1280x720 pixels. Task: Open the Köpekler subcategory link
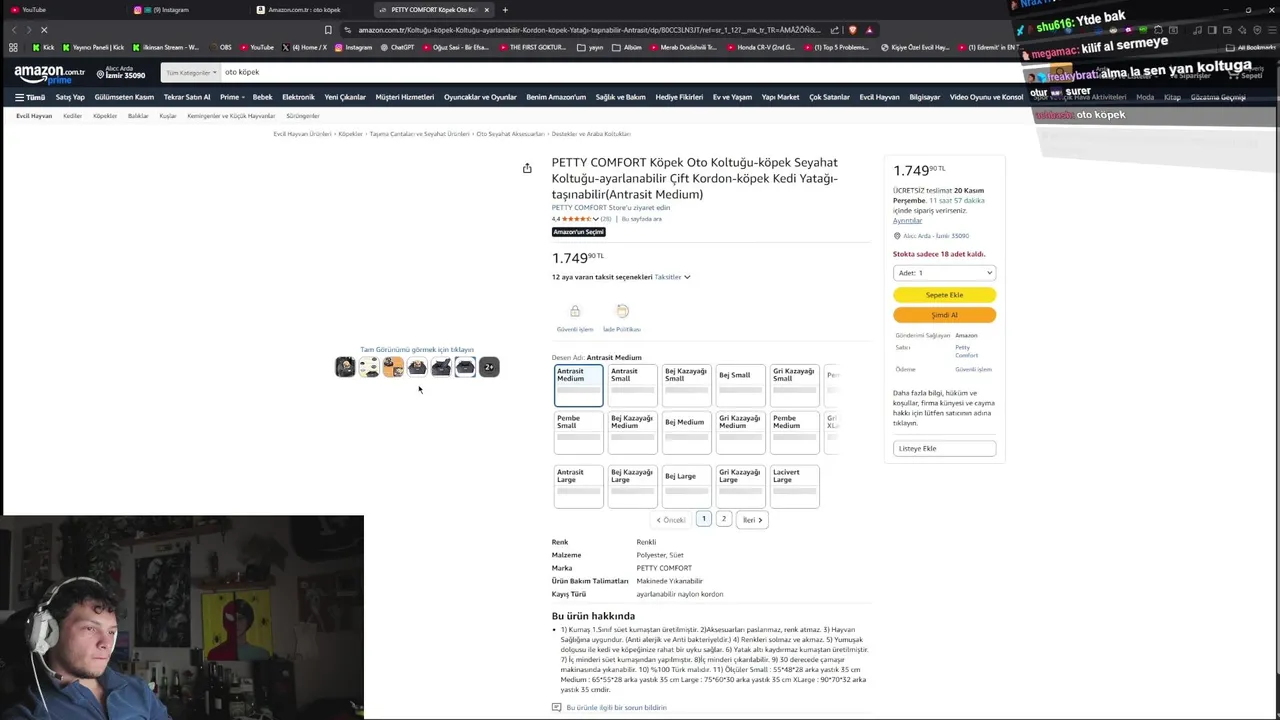click(105, 116)
